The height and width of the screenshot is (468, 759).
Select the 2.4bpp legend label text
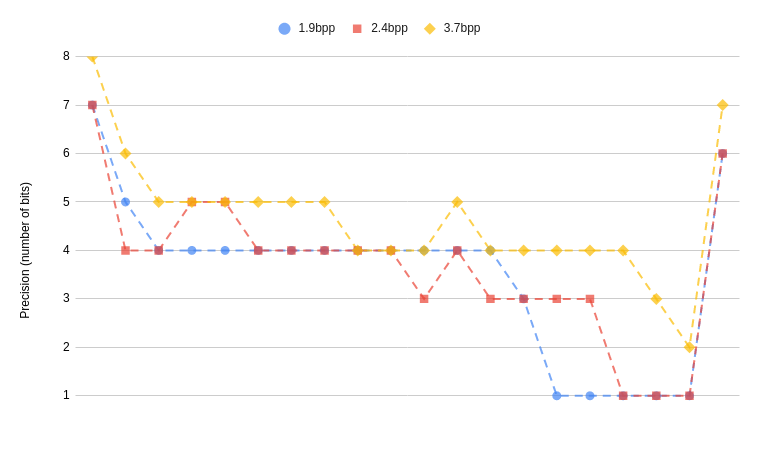tap(389, 28)
